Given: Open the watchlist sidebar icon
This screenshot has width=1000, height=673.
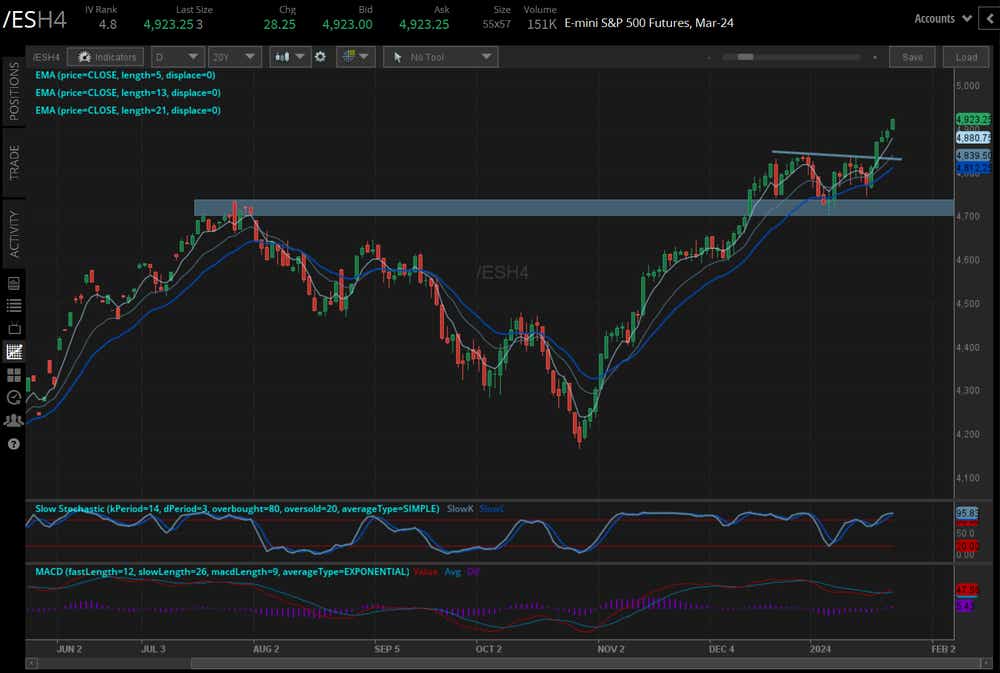Looking at the screenshot, I should coord(13,306).
